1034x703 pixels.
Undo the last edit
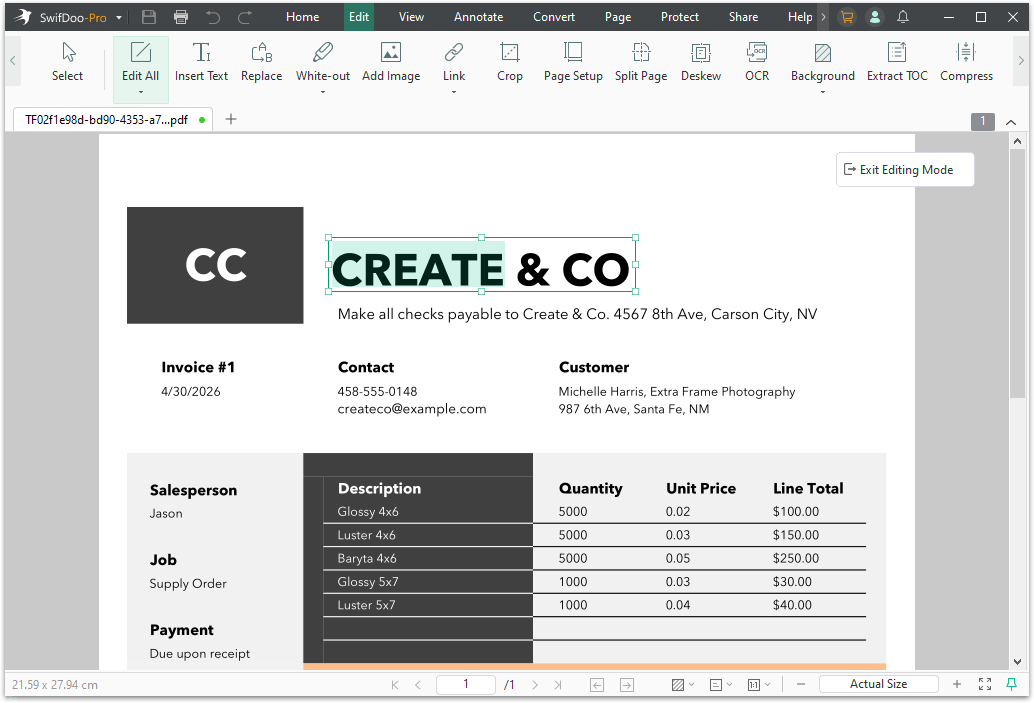(213, 16)
